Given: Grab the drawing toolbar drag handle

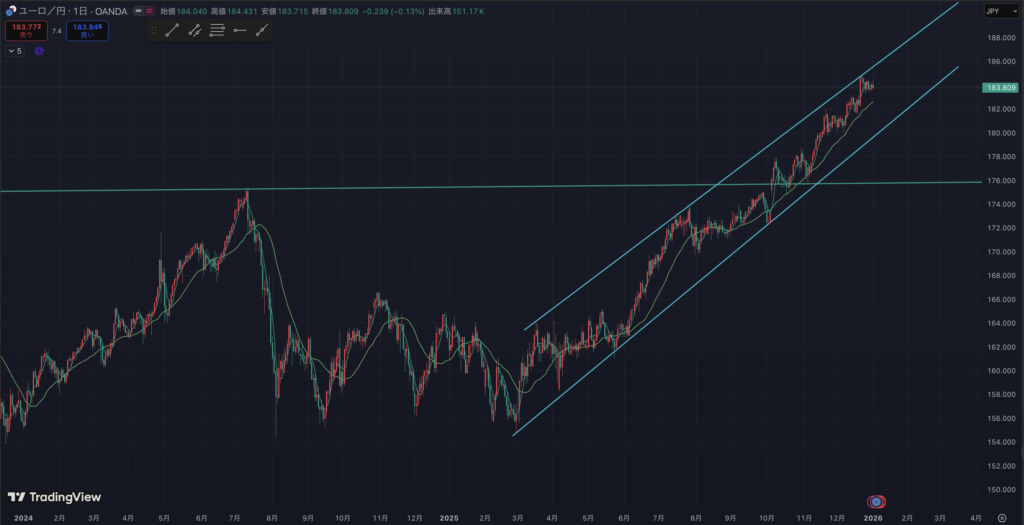Looking at the screenshot, I should pos(153,30).
